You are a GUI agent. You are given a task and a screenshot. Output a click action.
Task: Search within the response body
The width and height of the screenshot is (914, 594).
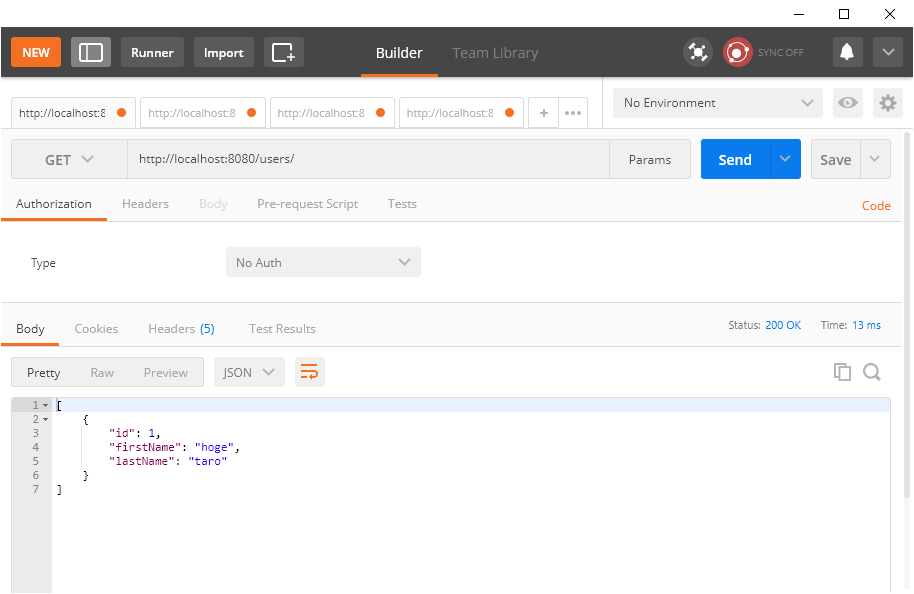pyautogui.click(x=872, y=372)
